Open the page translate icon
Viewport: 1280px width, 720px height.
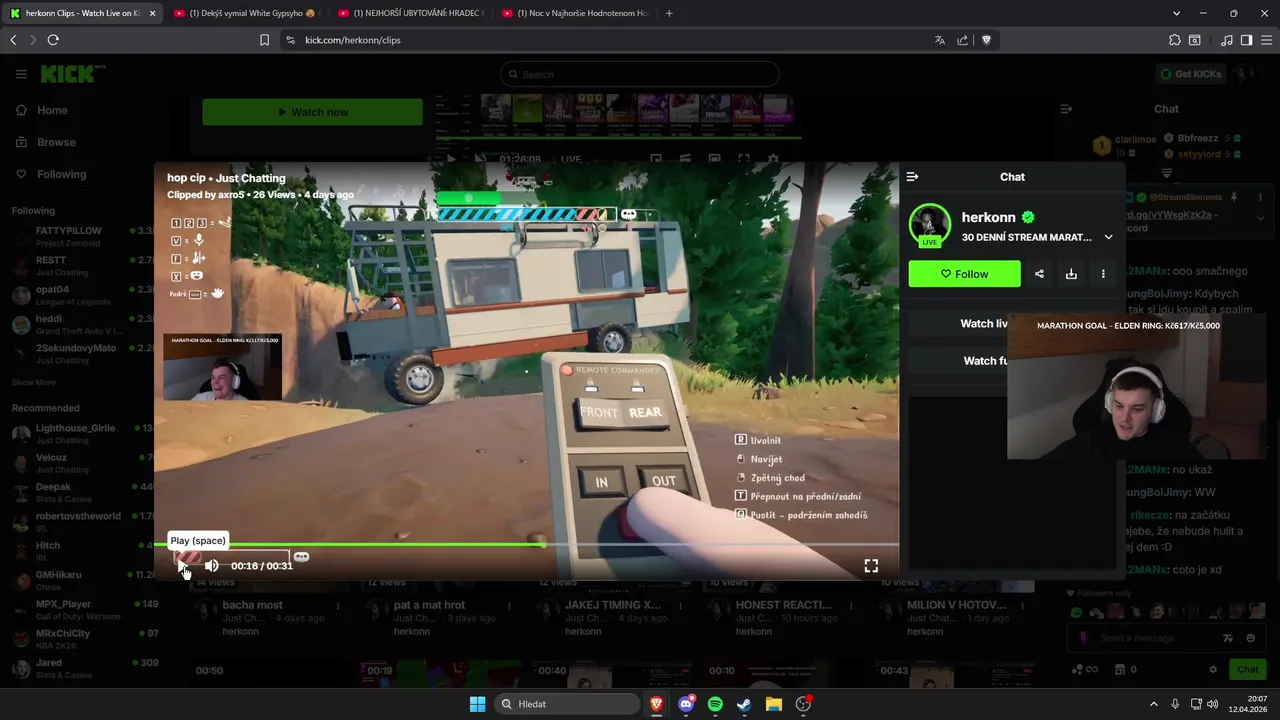(939, 40)
